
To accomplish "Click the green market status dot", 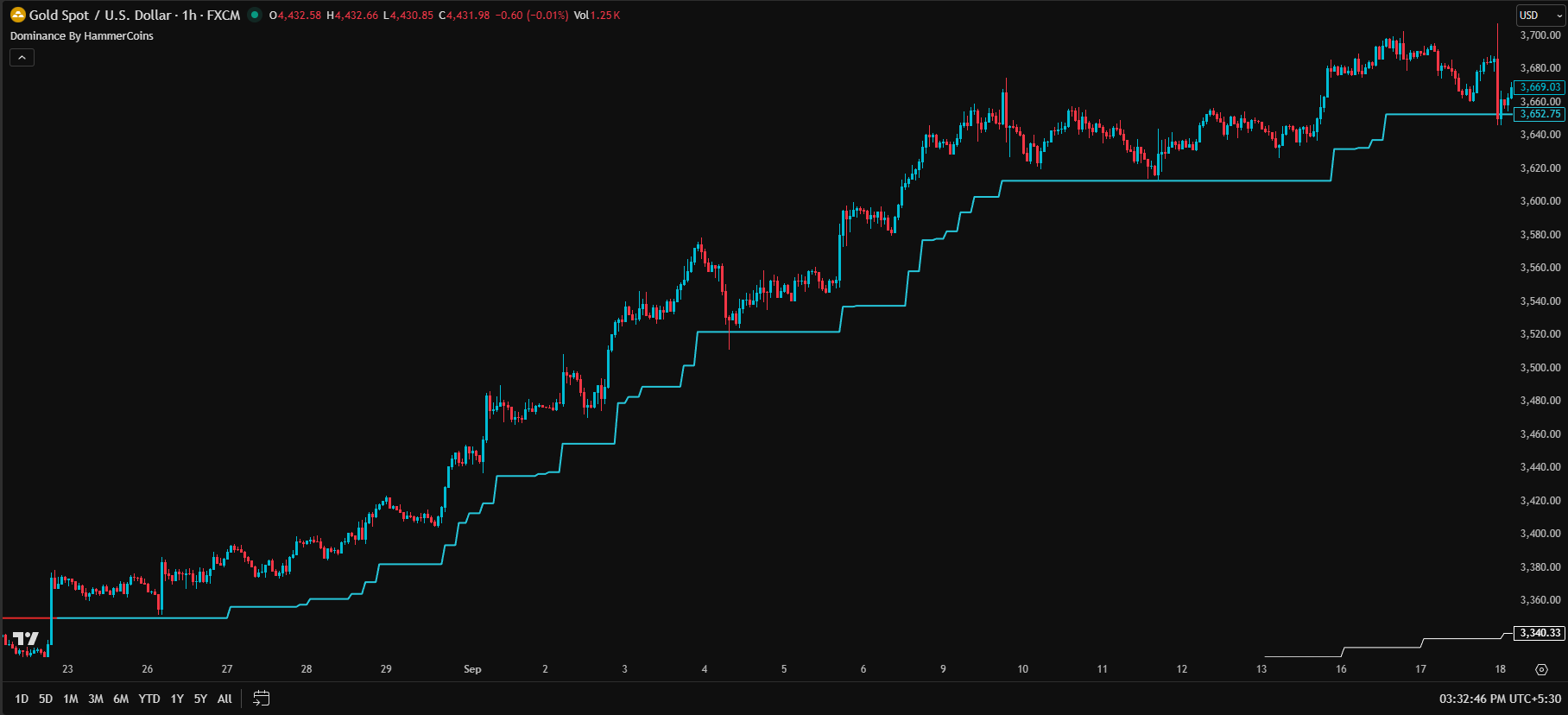I will (x=254, y=15).
